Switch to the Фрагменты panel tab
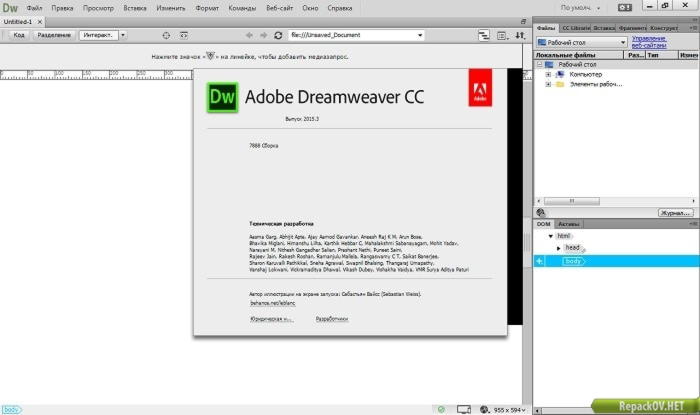 click(x=633, y=28)
